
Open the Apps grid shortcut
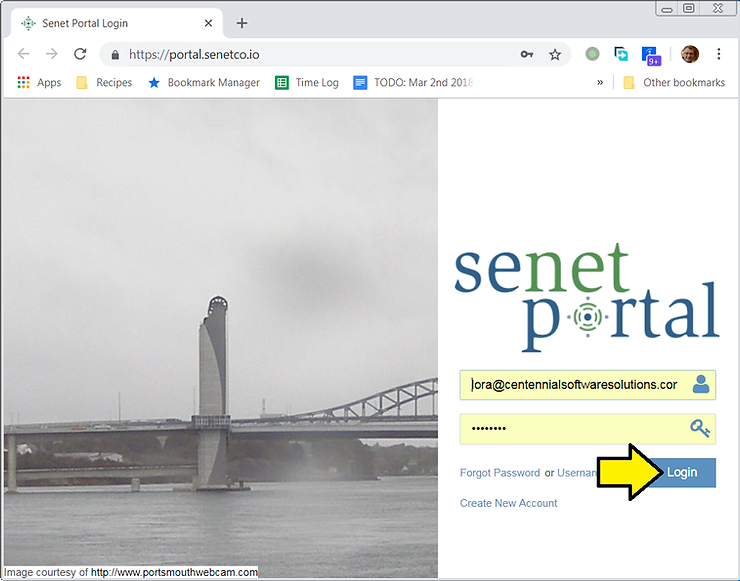coord(39,83)
